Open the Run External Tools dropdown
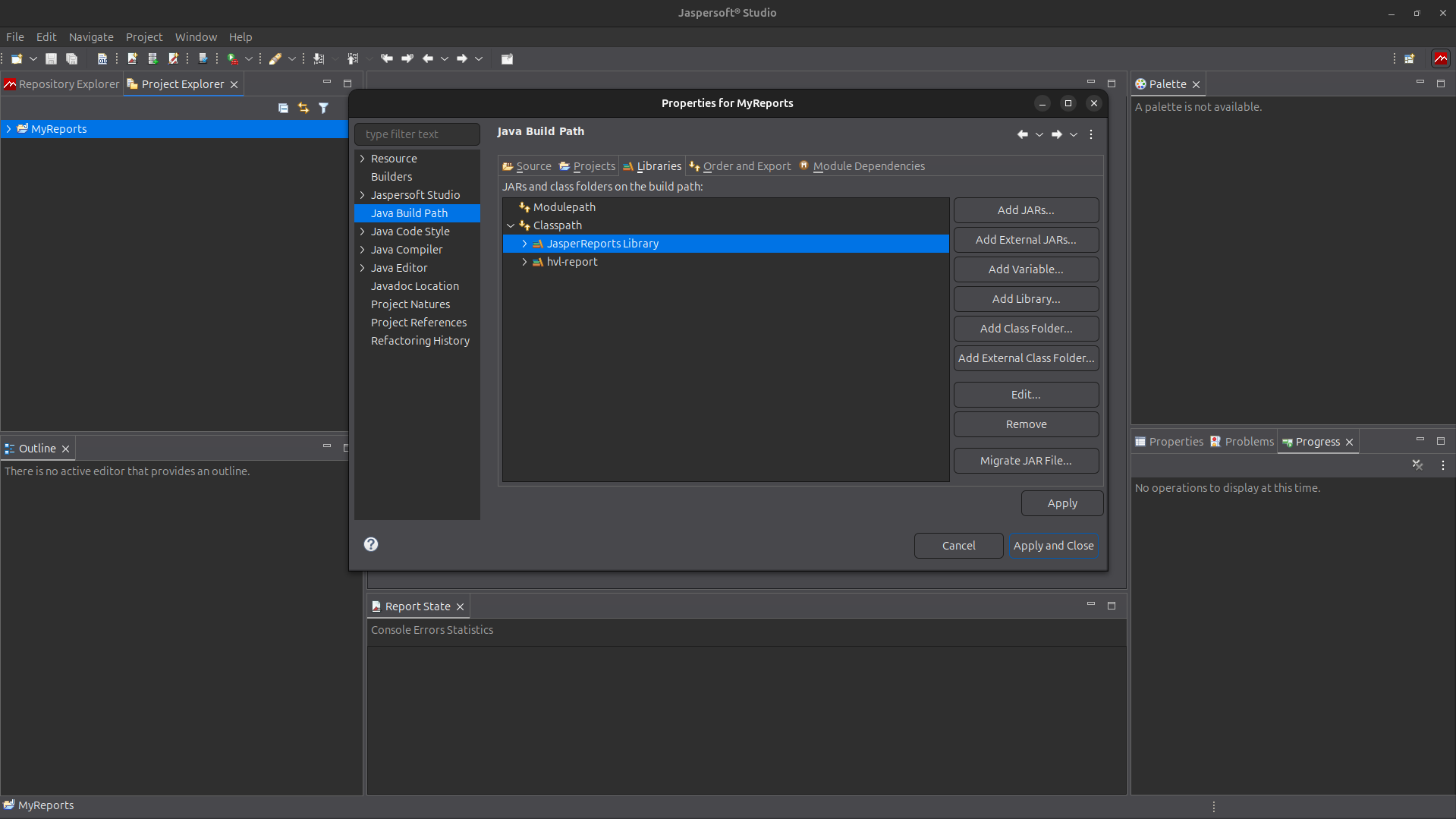1456x819 pixels. pos(248,58)
